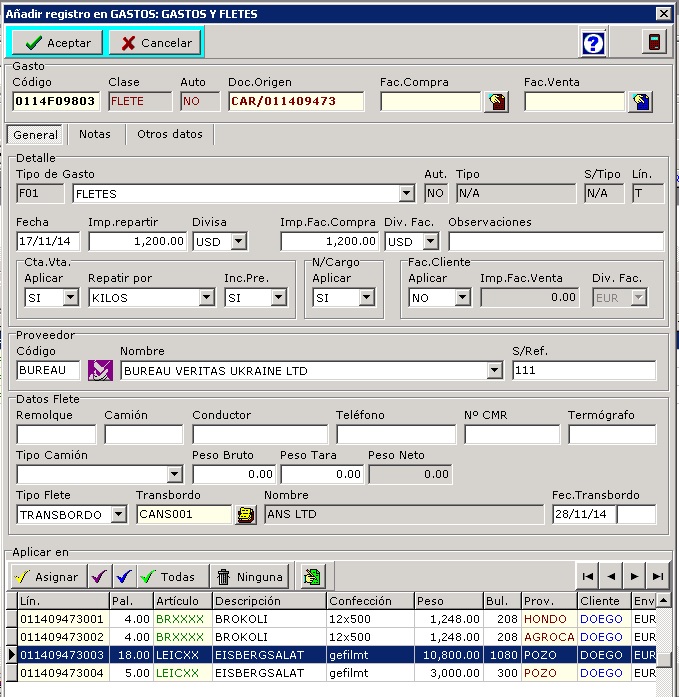Go to last record with navigation arrow
This screenshot has width=679, height=697.
[657, 577]
